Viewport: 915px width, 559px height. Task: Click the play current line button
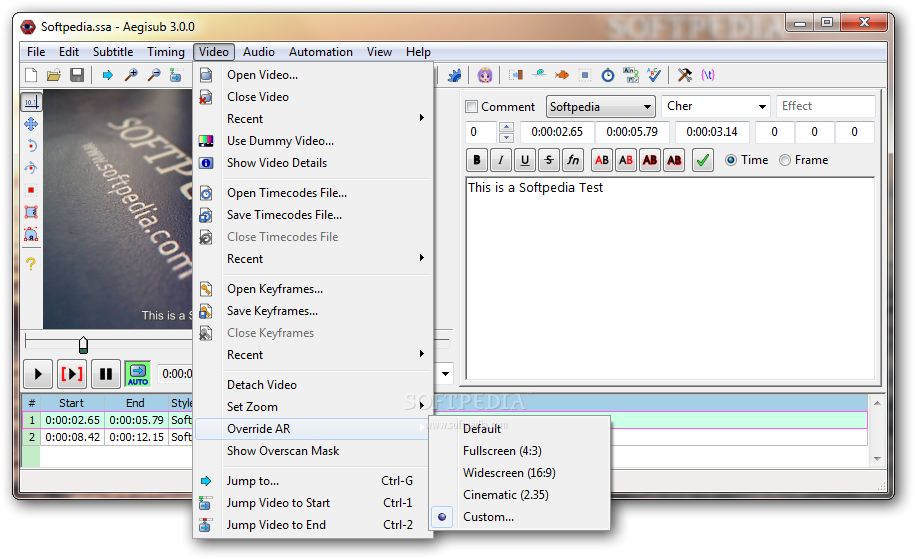pyautogui.click(x=72, y=374)
